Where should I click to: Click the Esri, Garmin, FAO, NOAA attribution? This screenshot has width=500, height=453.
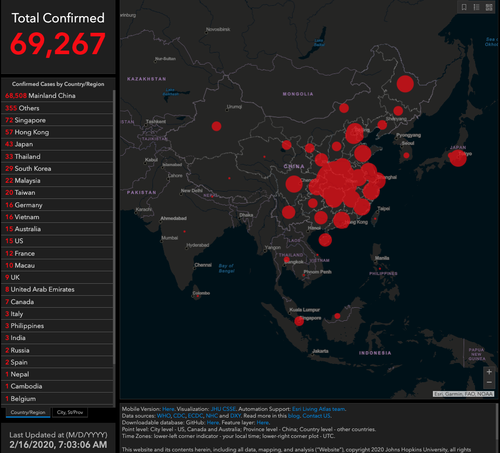click(463, 394)
